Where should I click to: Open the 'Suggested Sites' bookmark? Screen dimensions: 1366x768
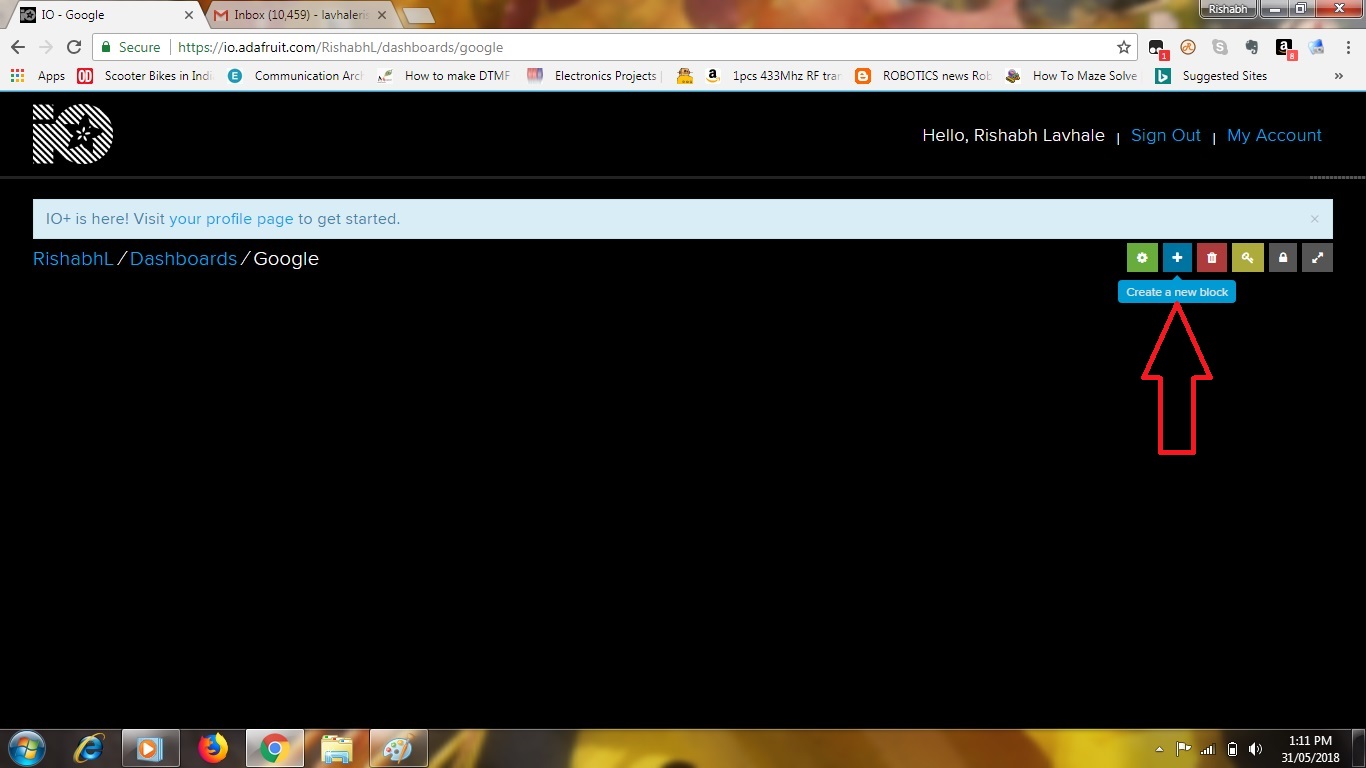1211,76
